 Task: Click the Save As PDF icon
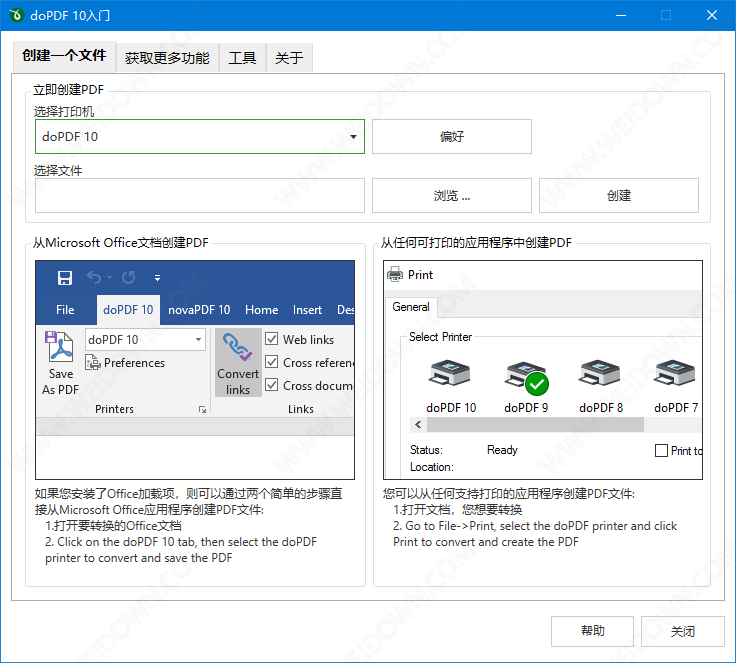[x=61, y=348]
